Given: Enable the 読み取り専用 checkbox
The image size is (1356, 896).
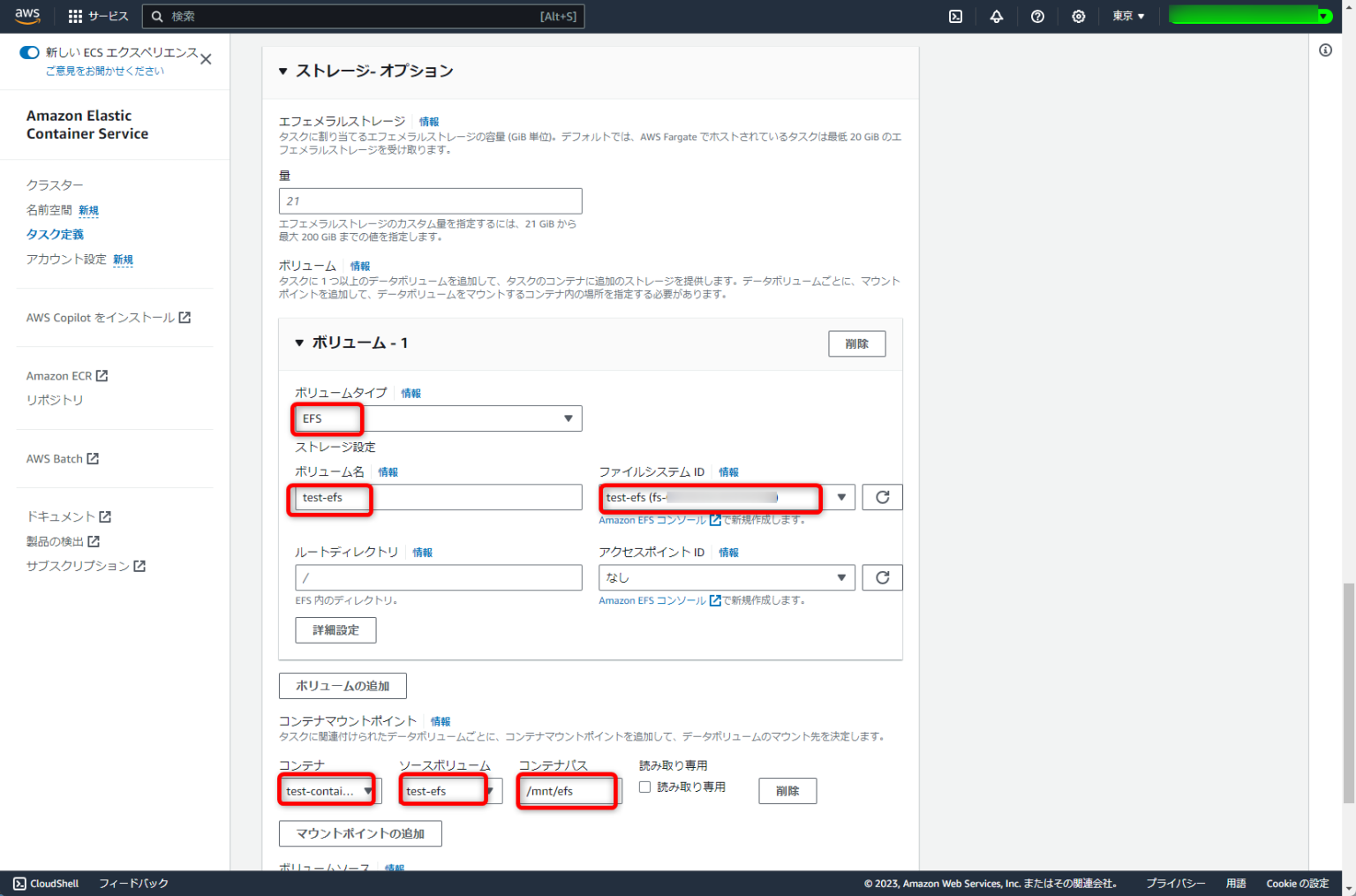Looking at the screenshot, I should (644, 787).
